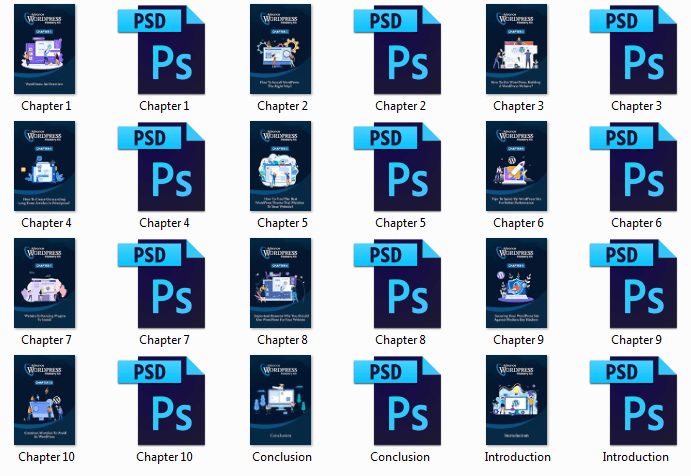Click the Introduction cover image thumbnail
The image size is (691, 476).
[516, 400]
